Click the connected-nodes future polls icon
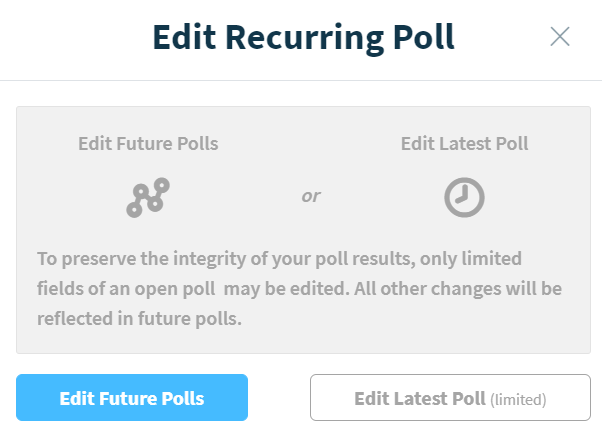602x434 pixels. click(x=148, y=198)
